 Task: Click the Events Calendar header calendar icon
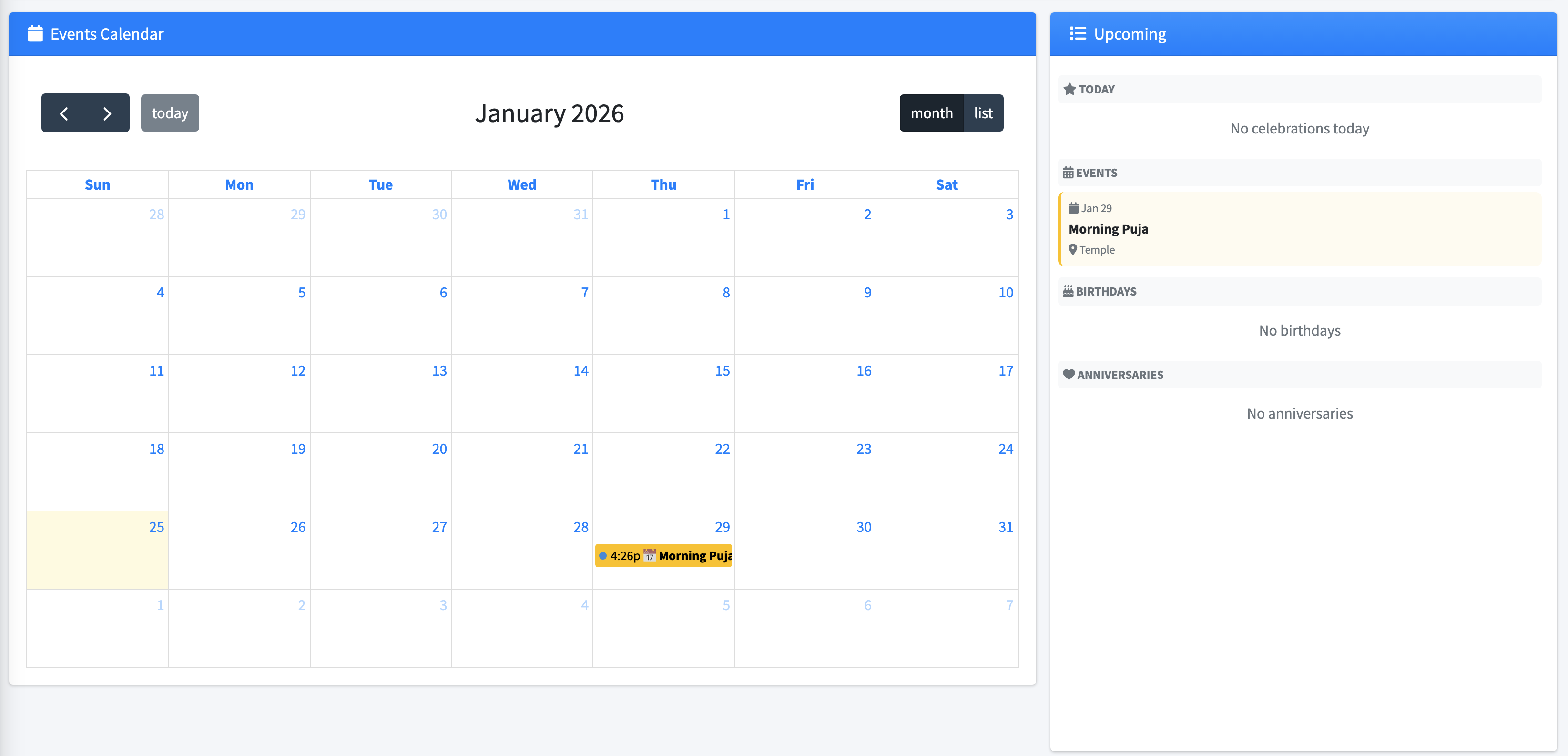[35, 33]
